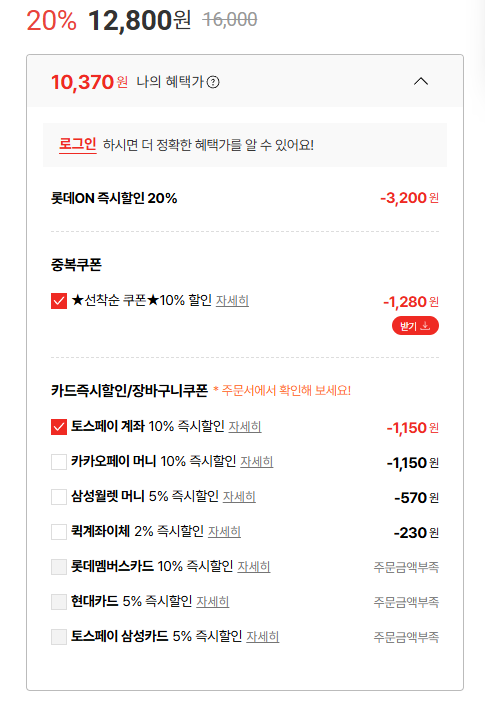Collapse the 나의 혜택가 benefits panel chevron
Screen dimensions: 485x703
(420, 82)
